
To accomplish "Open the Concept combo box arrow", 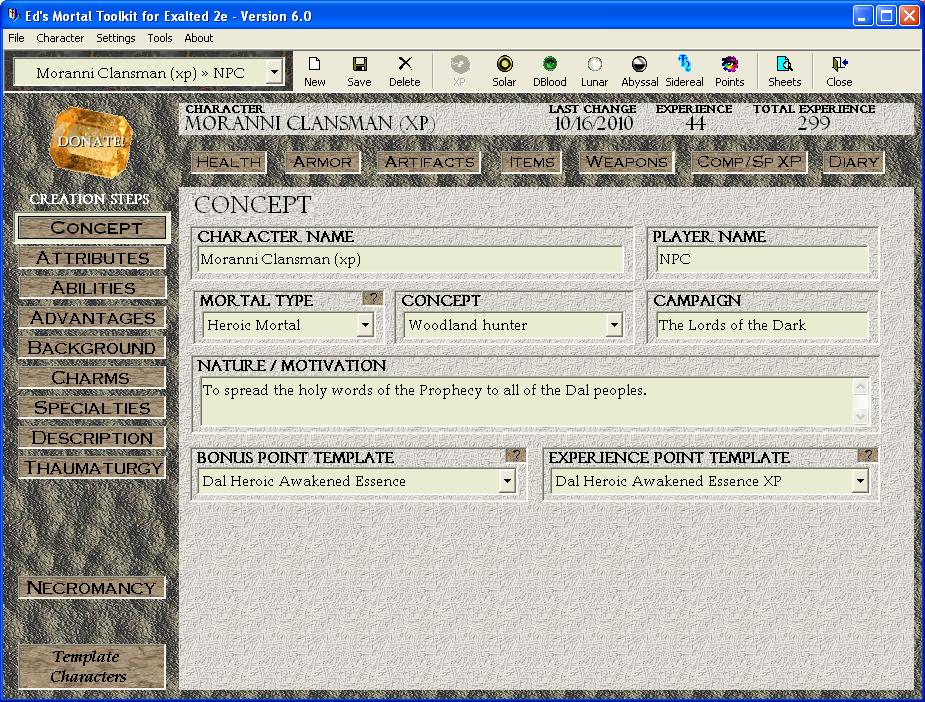I will pyautogui.click(x=614, y=324).
